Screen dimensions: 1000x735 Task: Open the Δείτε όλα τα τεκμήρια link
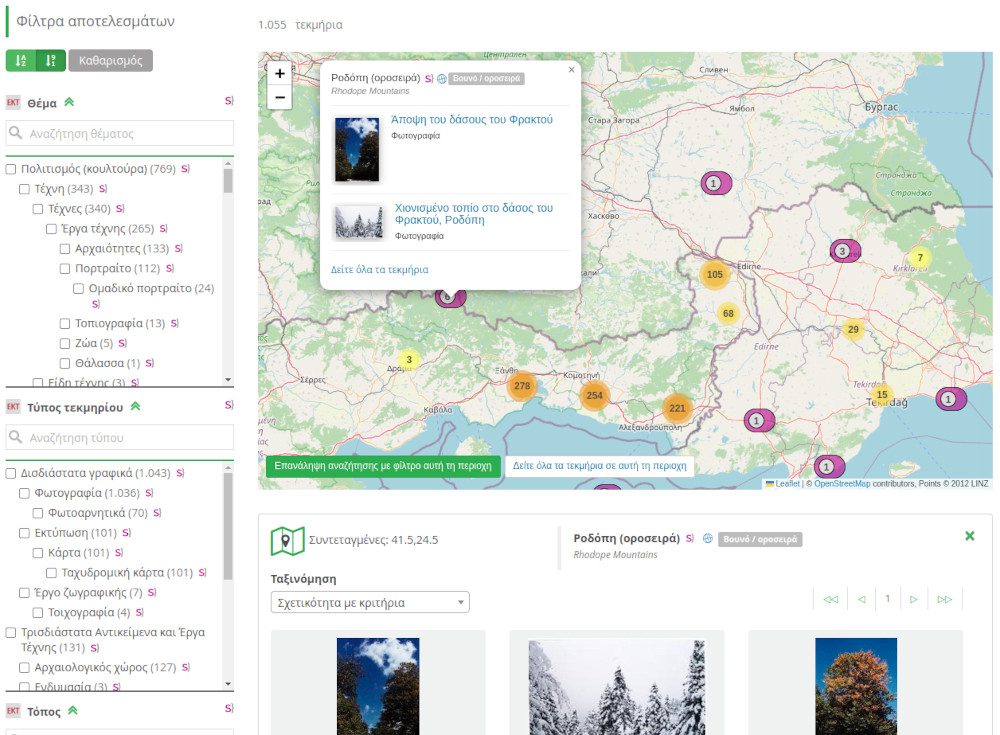coord(379,269)
